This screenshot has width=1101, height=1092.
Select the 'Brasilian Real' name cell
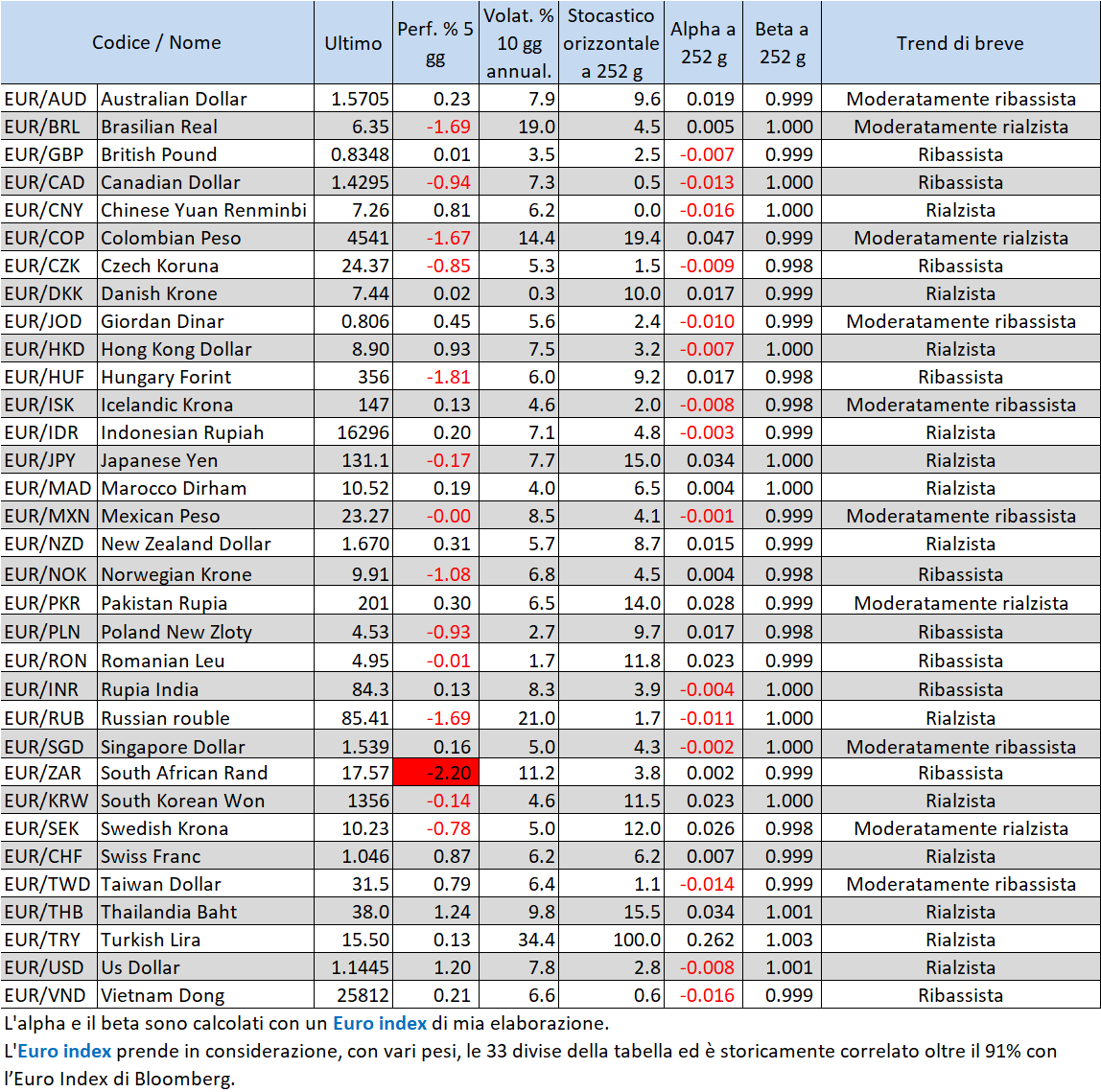pos(206,127)
